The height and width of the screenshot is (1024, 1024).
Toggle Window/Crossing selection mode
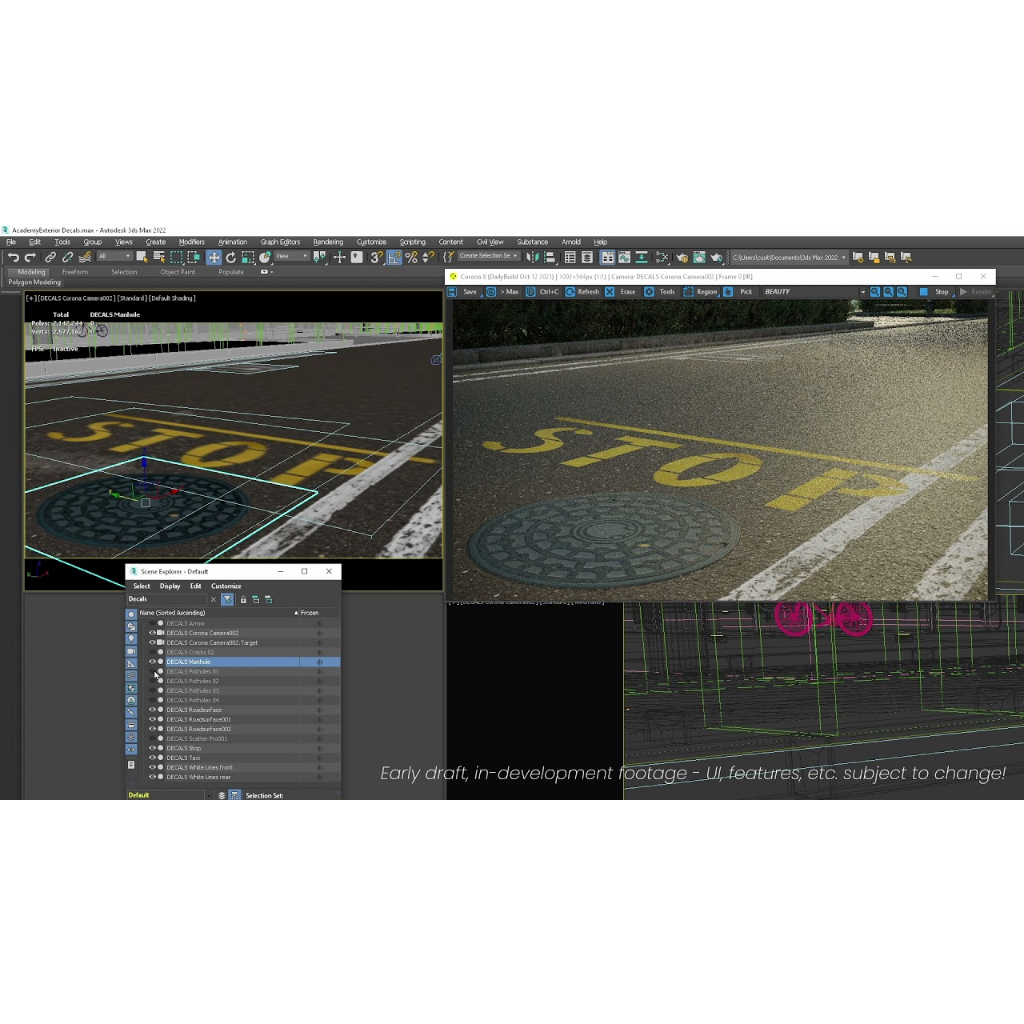(193, 257)
